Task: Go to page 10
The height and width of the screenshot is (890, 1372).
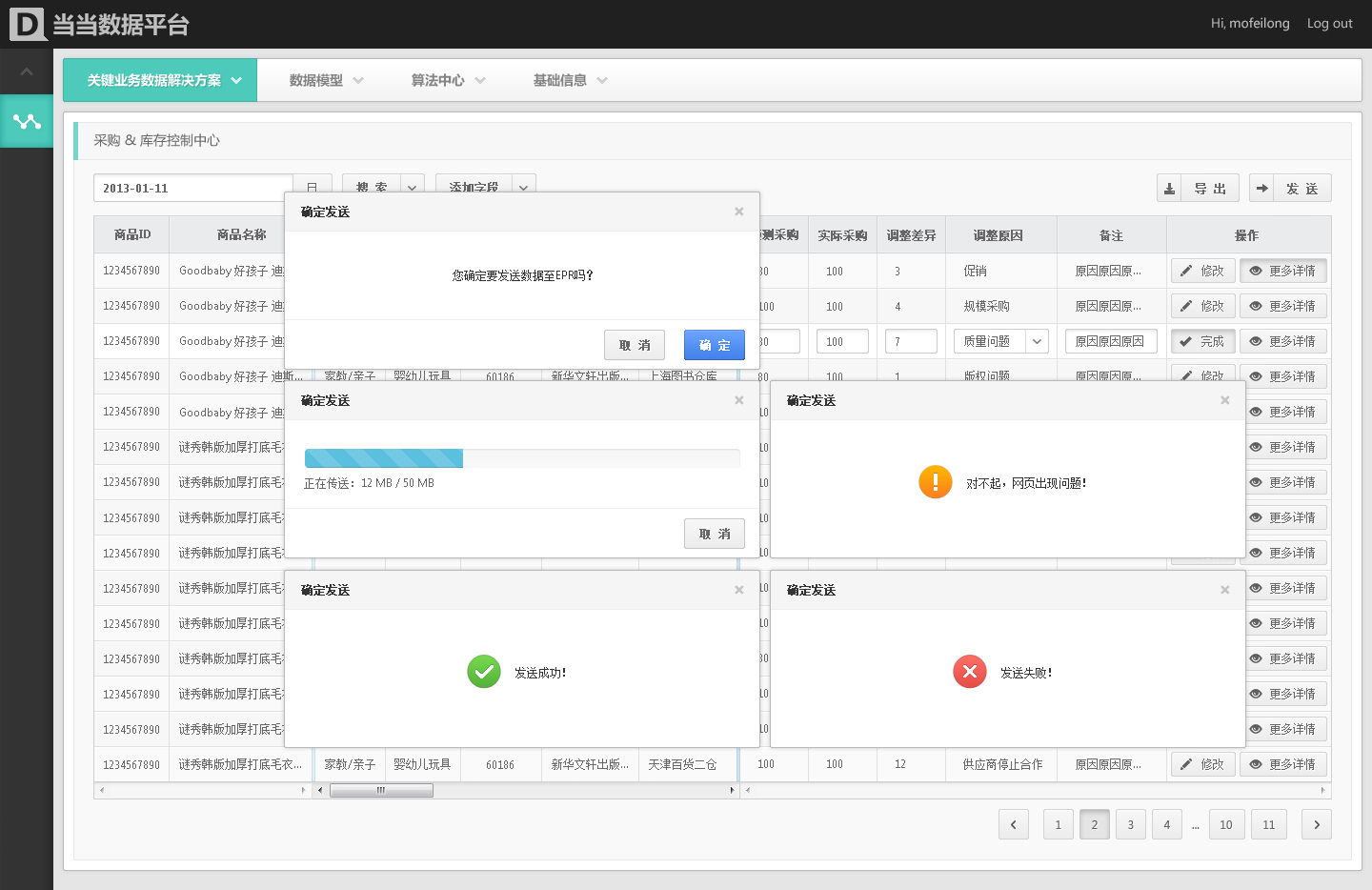Action: (1226, 824)
